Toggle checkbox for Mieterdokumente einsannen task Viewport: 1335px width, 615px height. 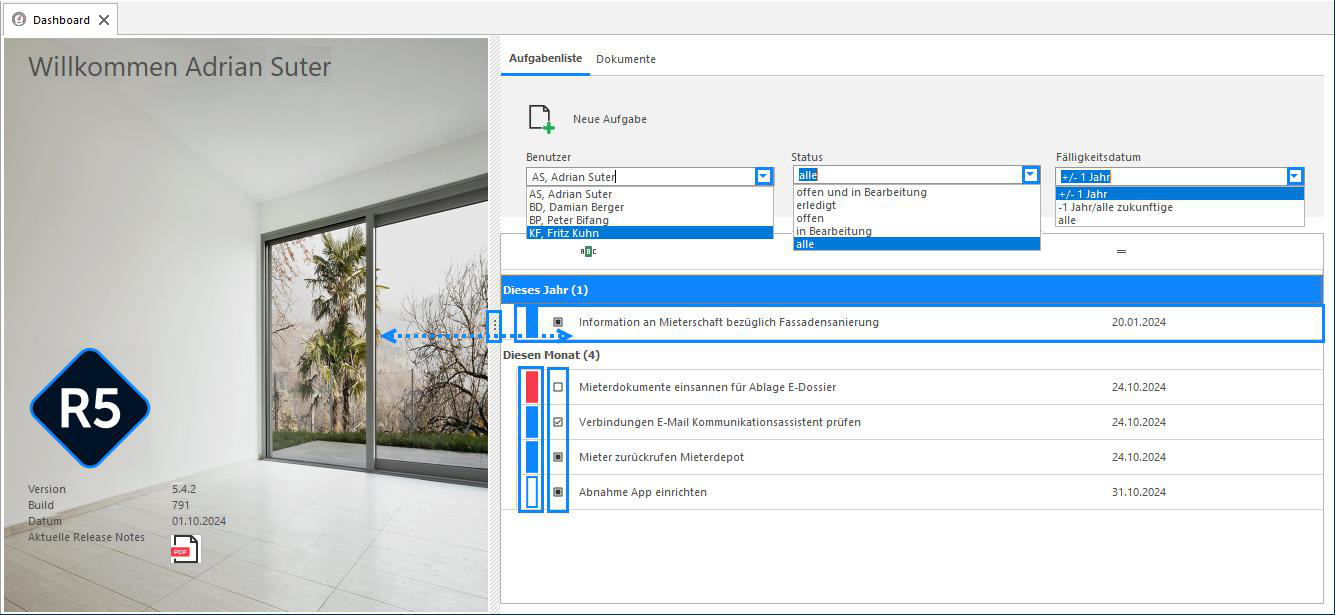[x=558, y=387]
